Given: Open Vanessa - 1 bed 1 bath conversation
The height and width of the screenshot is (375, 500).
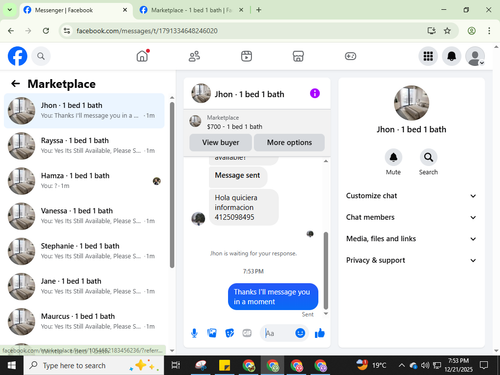Looking at the screenshot, I should pyautogui.click(x=84, y=216).
